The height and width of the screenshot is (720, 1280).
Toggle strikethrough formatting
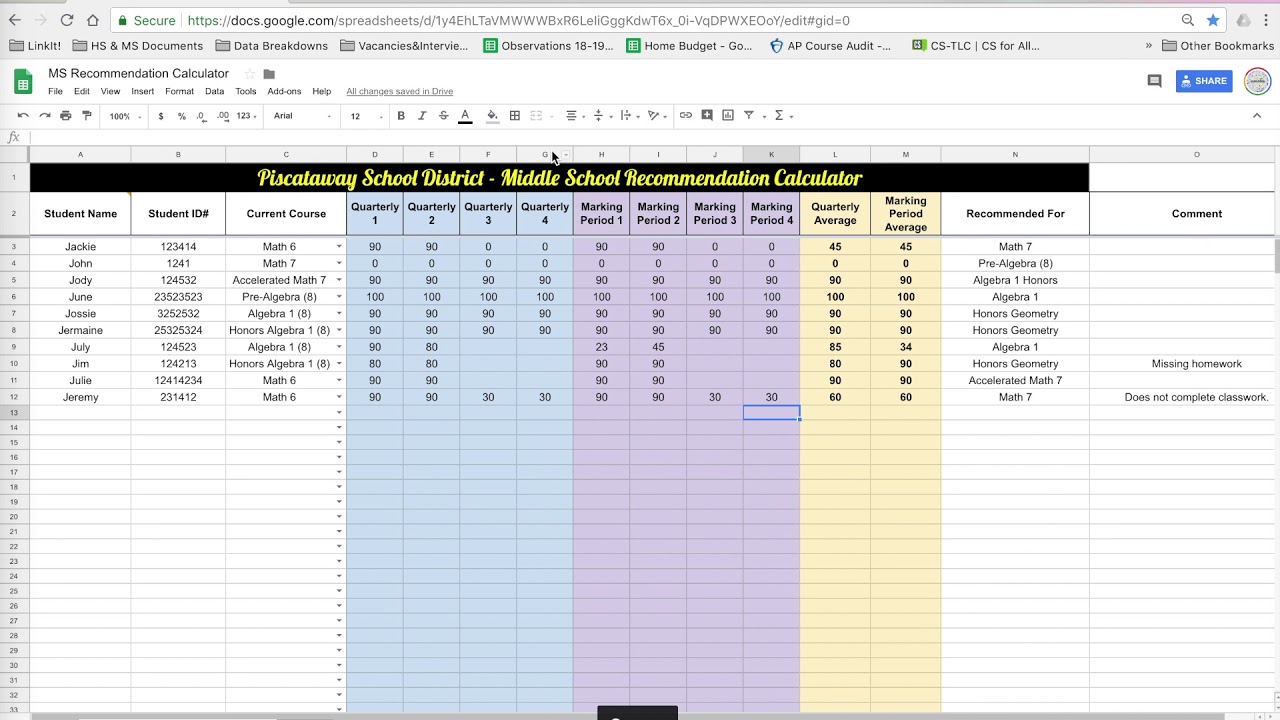click(443, 116)
